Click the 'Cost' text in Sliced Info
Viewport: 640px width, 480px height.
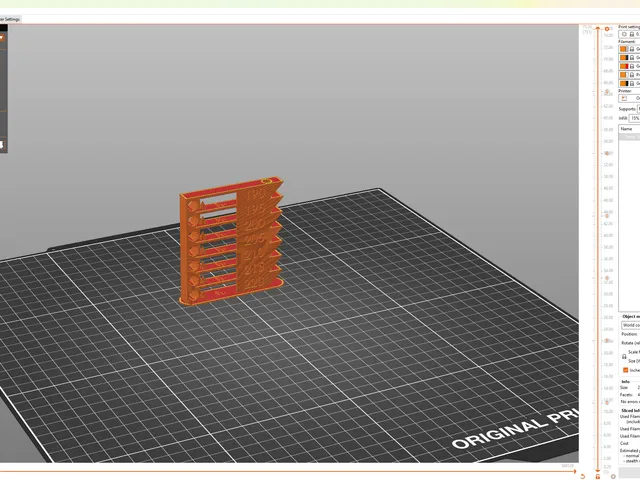pos(624,443)
